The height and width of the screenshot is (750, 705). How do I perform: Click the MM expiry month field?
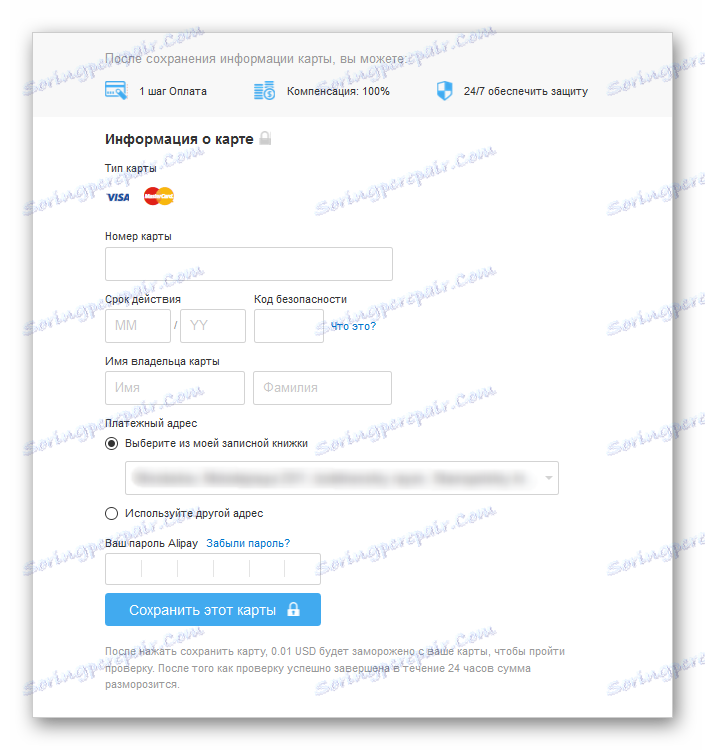pyautogui.click(x=138, y=326)
